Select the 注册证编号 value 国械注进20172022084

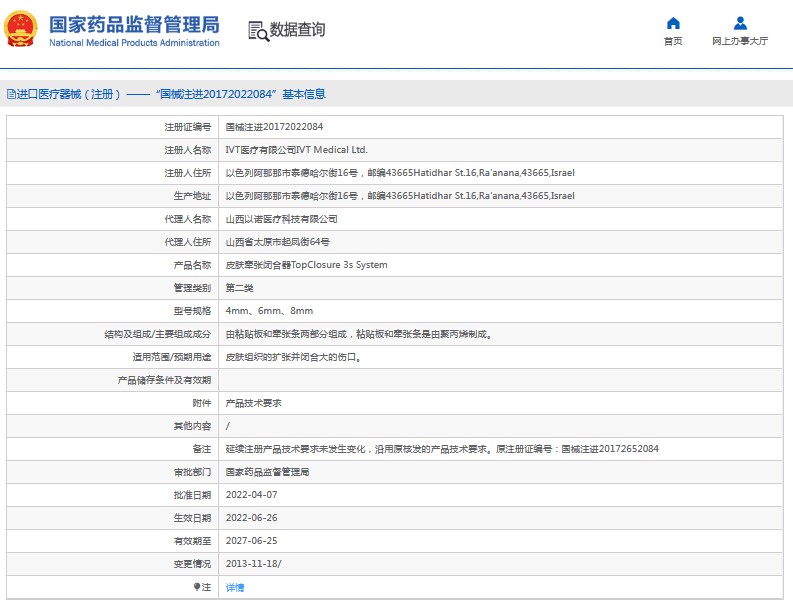(274, 127)
